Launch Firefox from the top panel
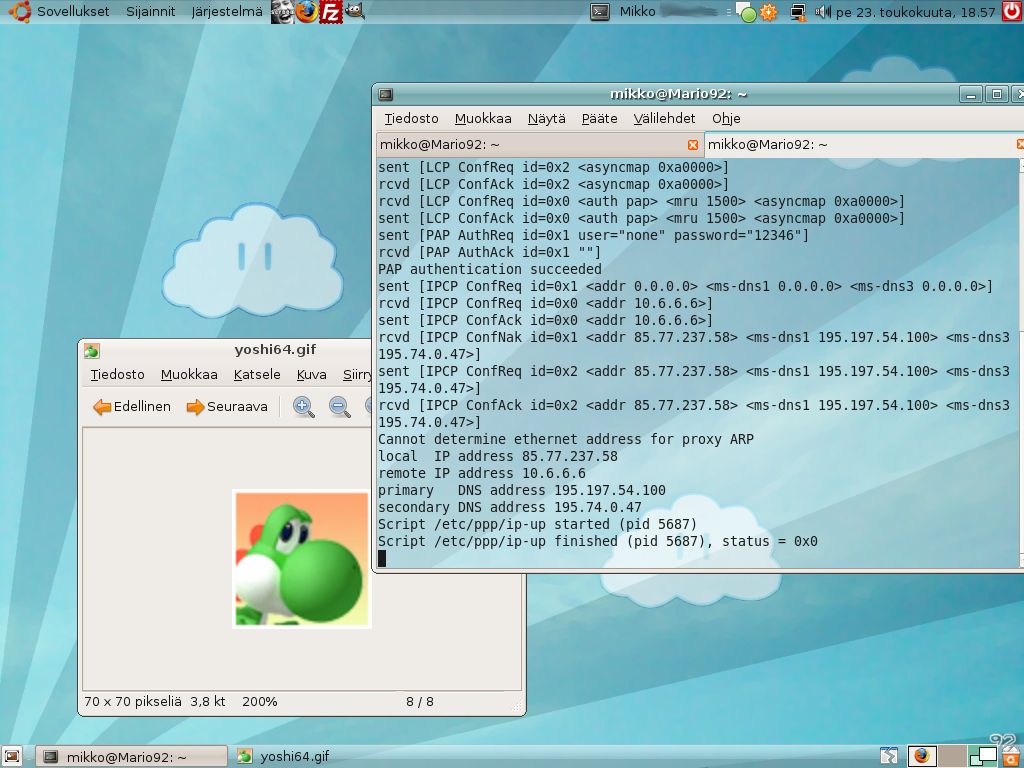Screen dimensions: 1024x768 306,11
